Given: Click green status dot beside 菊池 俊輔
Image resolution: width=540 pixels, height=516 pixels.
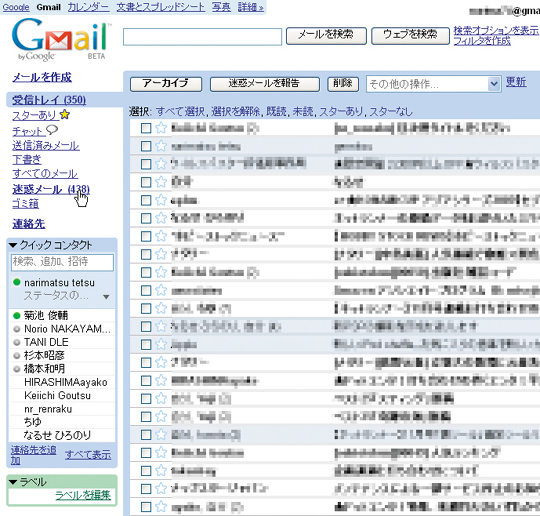Looking at the screenshot, I should [17, 315].
